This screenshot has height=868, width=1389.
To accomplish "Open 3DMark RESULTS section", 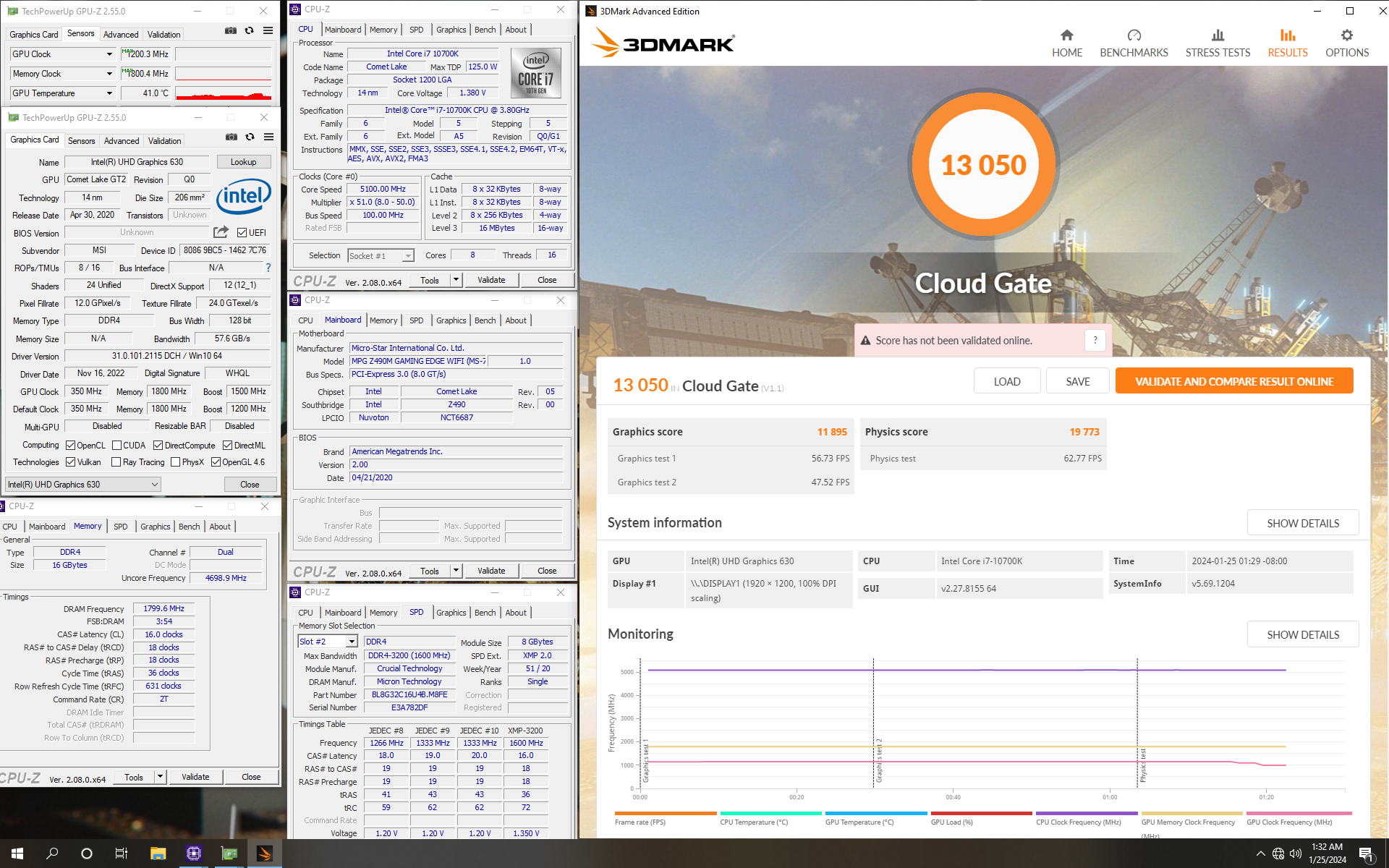I will (1287, 43).
